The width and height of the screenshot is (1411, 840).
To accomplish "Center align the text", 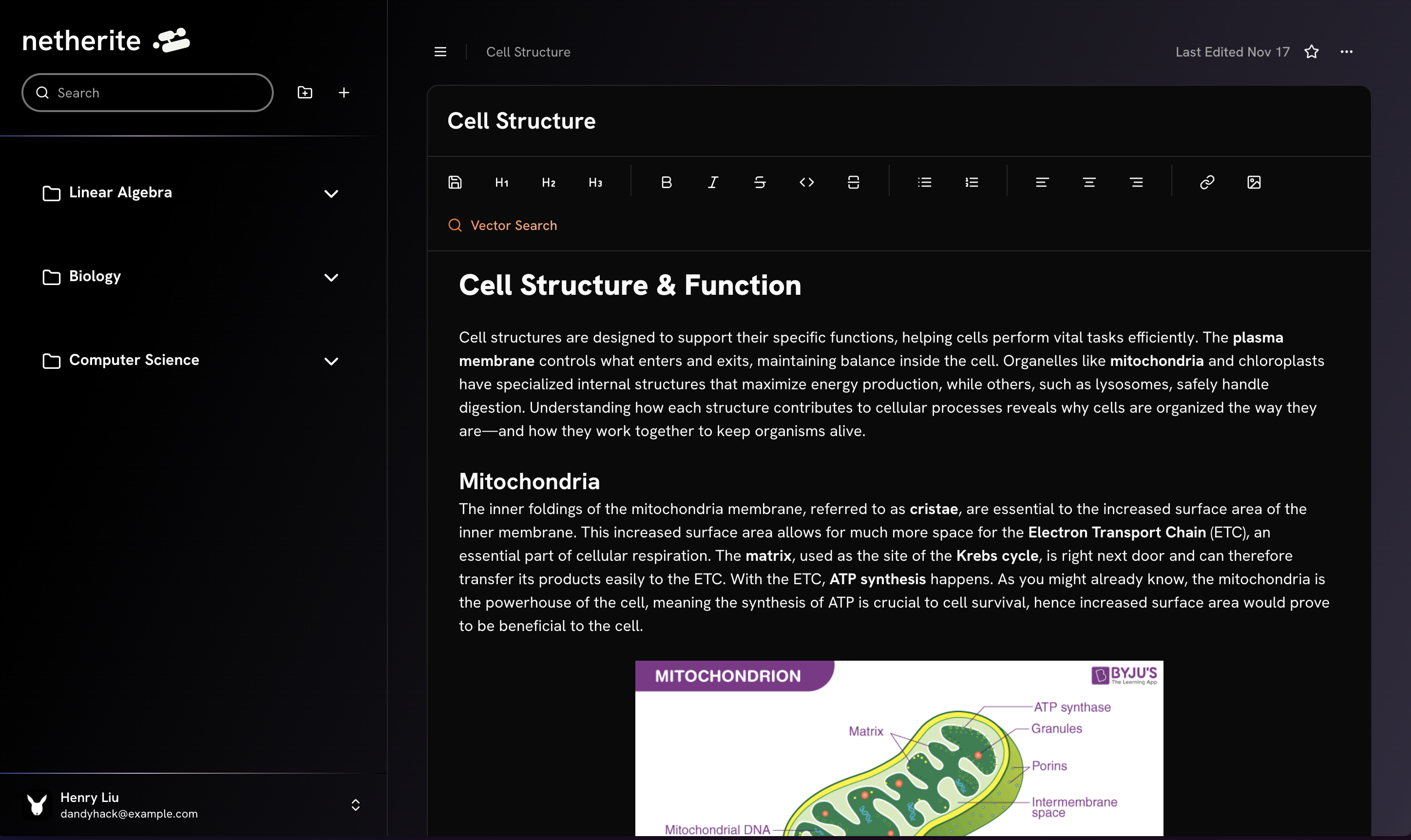I will (x=1089, y=182).
